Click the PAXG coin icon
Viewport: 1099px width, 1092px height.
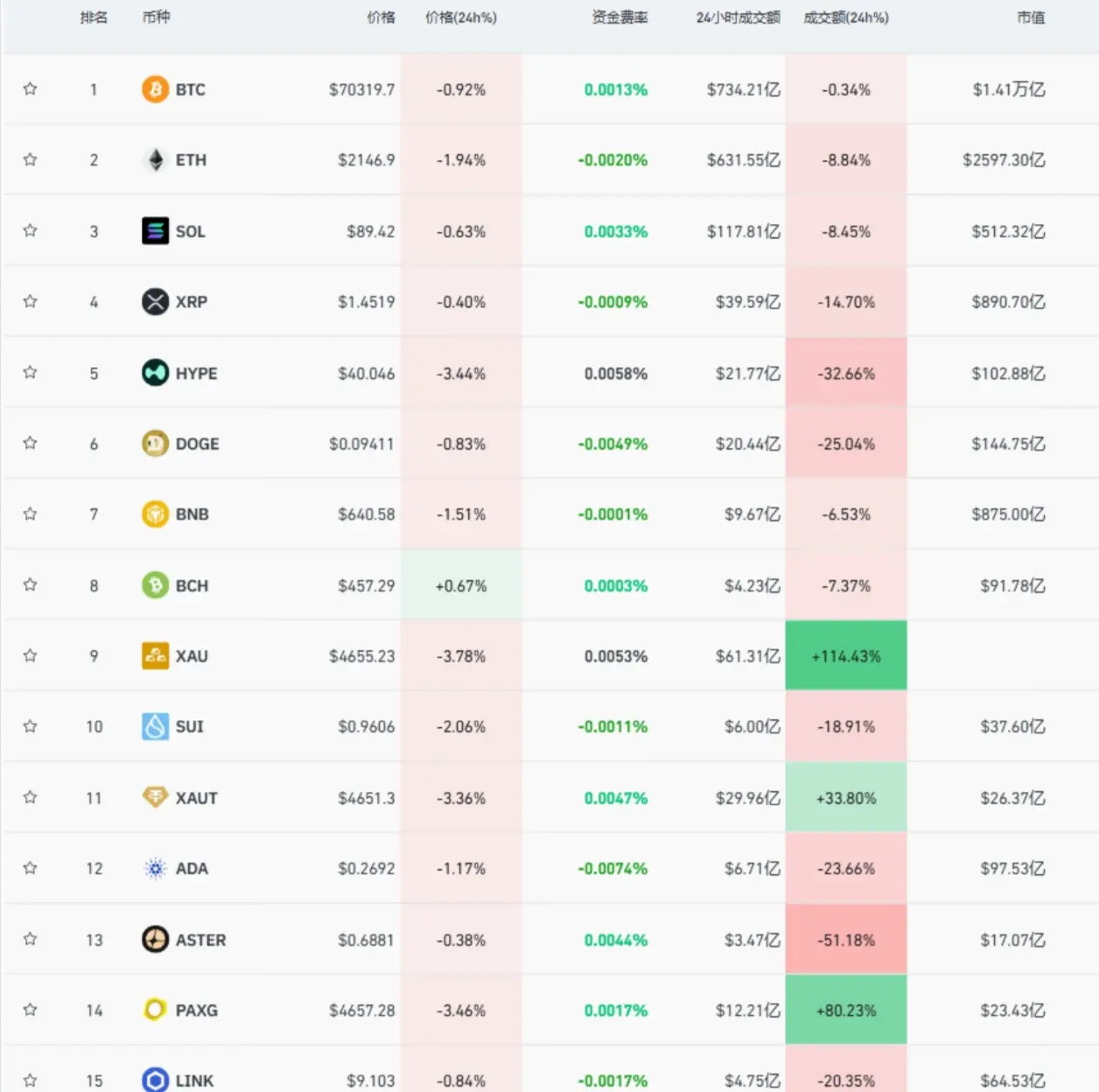[x=155, y=1010]
